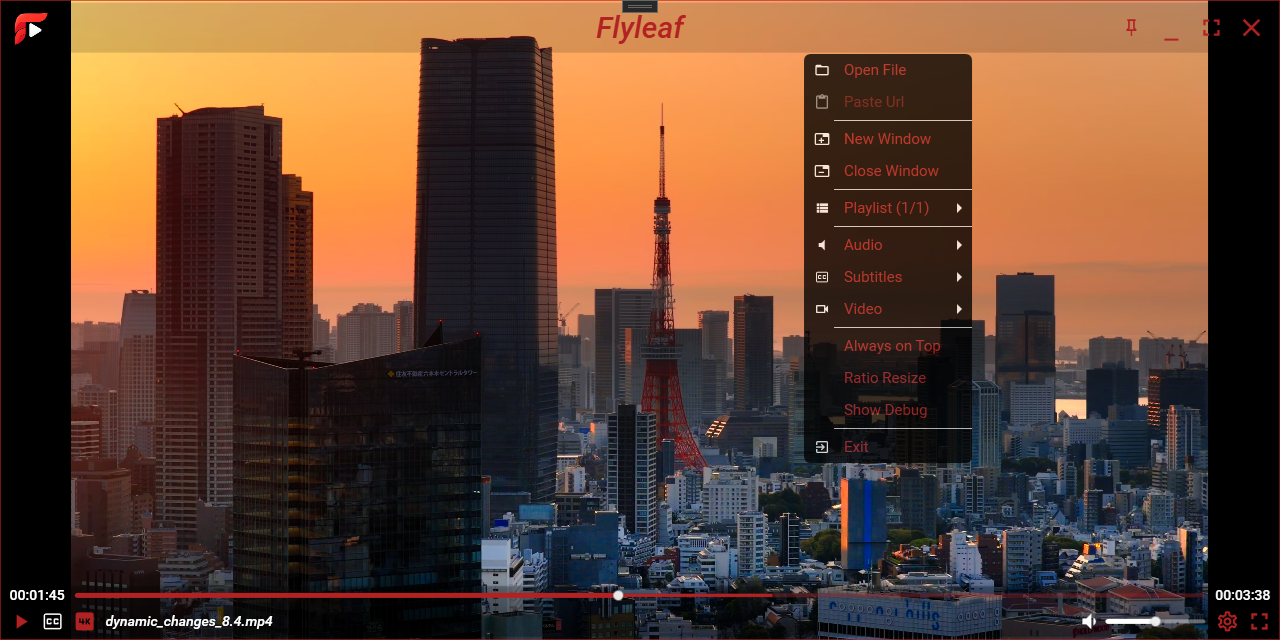
Task: Start playback with the play button
Action: click(21, 622)
